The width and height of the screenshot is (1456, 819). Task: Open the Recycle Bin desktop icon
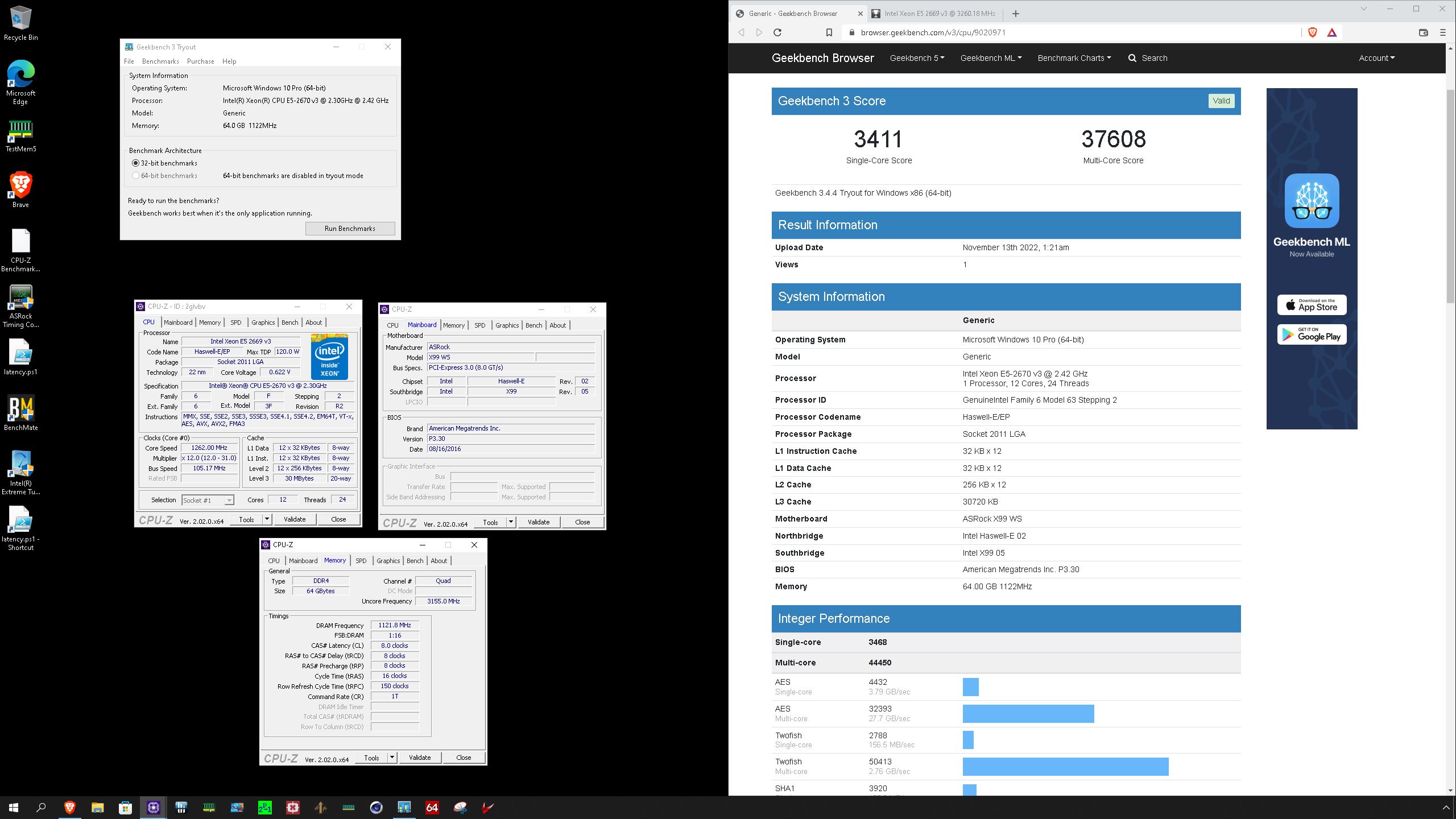click(20, 24)
